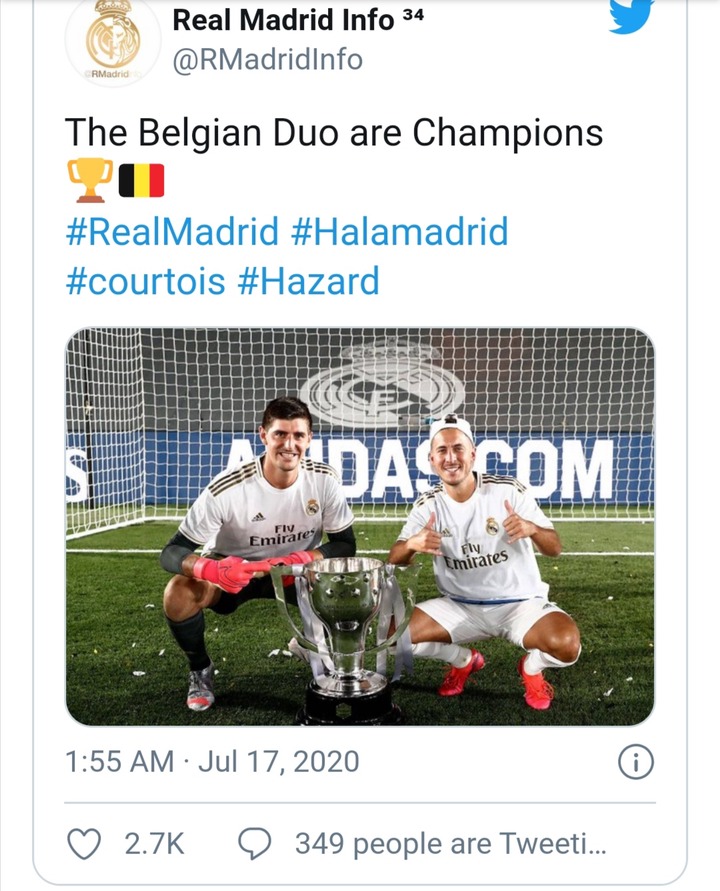Click the tweet text about Belgian Duo
This screenshot has height=891, width=720.
click(x=334, y=134)
